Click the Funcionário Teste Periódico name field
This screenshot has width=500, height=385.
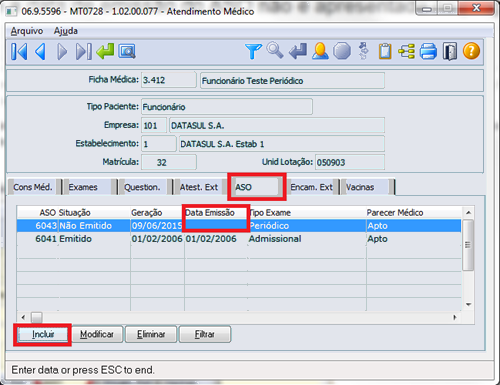[x=292, y=81]
